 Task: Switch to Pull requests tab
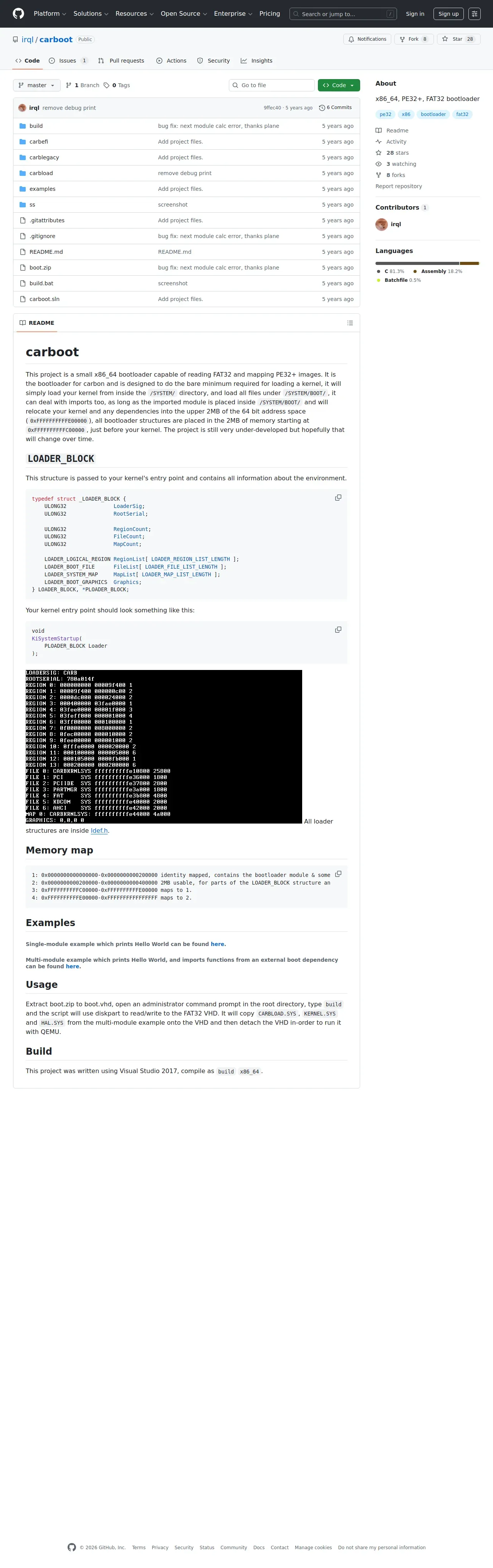[121, 61]
